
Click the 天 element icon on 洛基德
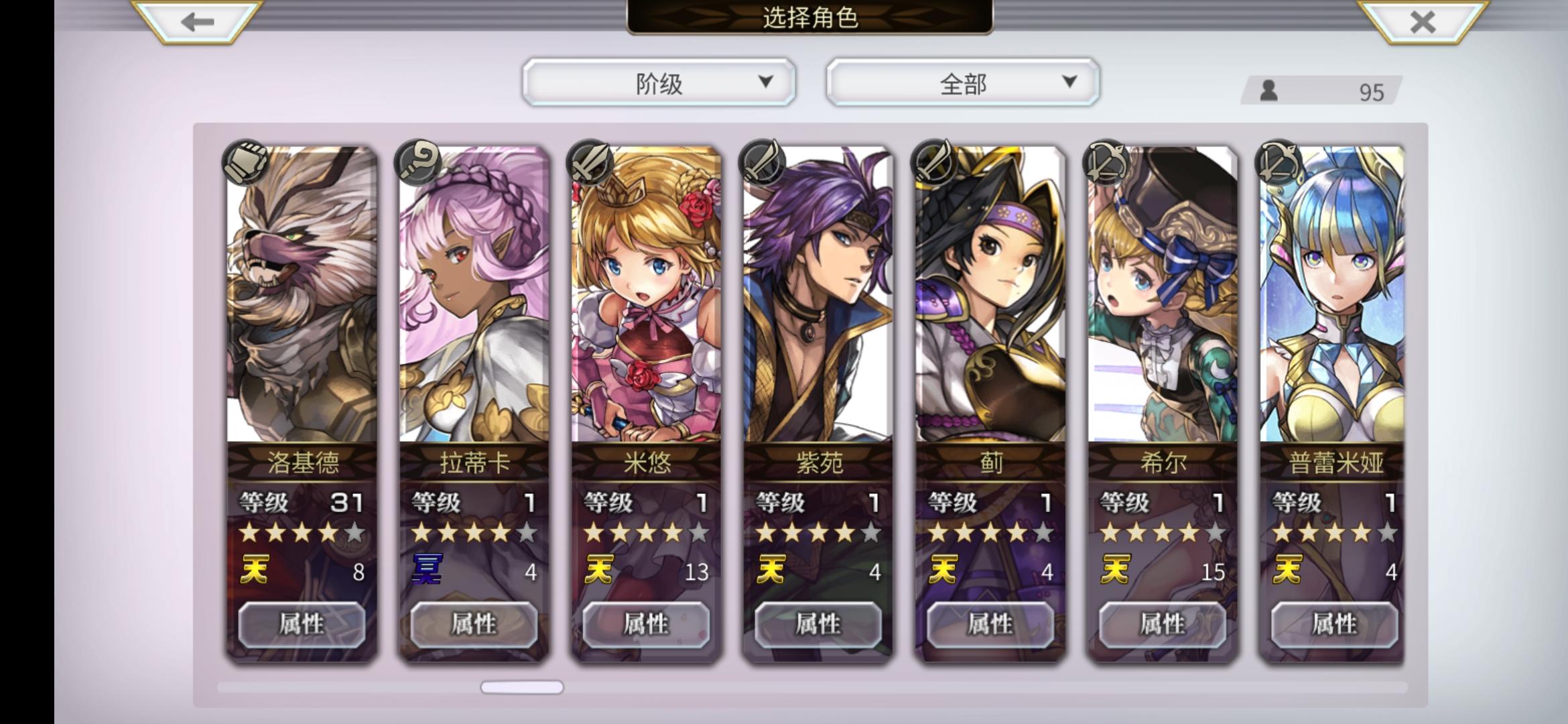pyautogui.click(x=255, y=570)
